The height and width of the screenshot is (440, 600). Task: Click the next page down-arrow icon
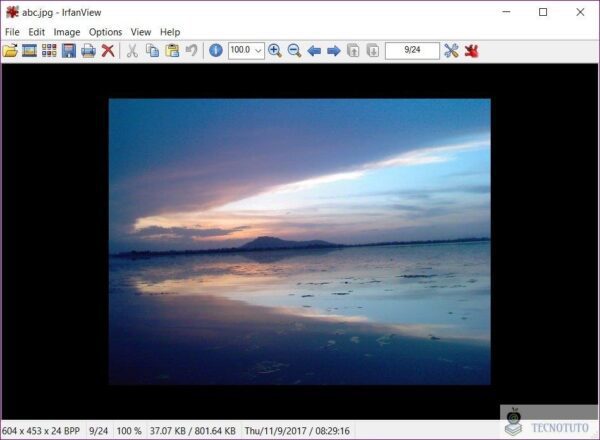point(373,51)
